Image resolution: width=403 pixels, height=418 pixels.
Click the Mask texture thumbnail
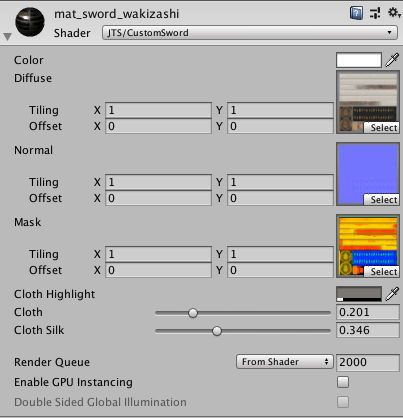tap(368, 246)
